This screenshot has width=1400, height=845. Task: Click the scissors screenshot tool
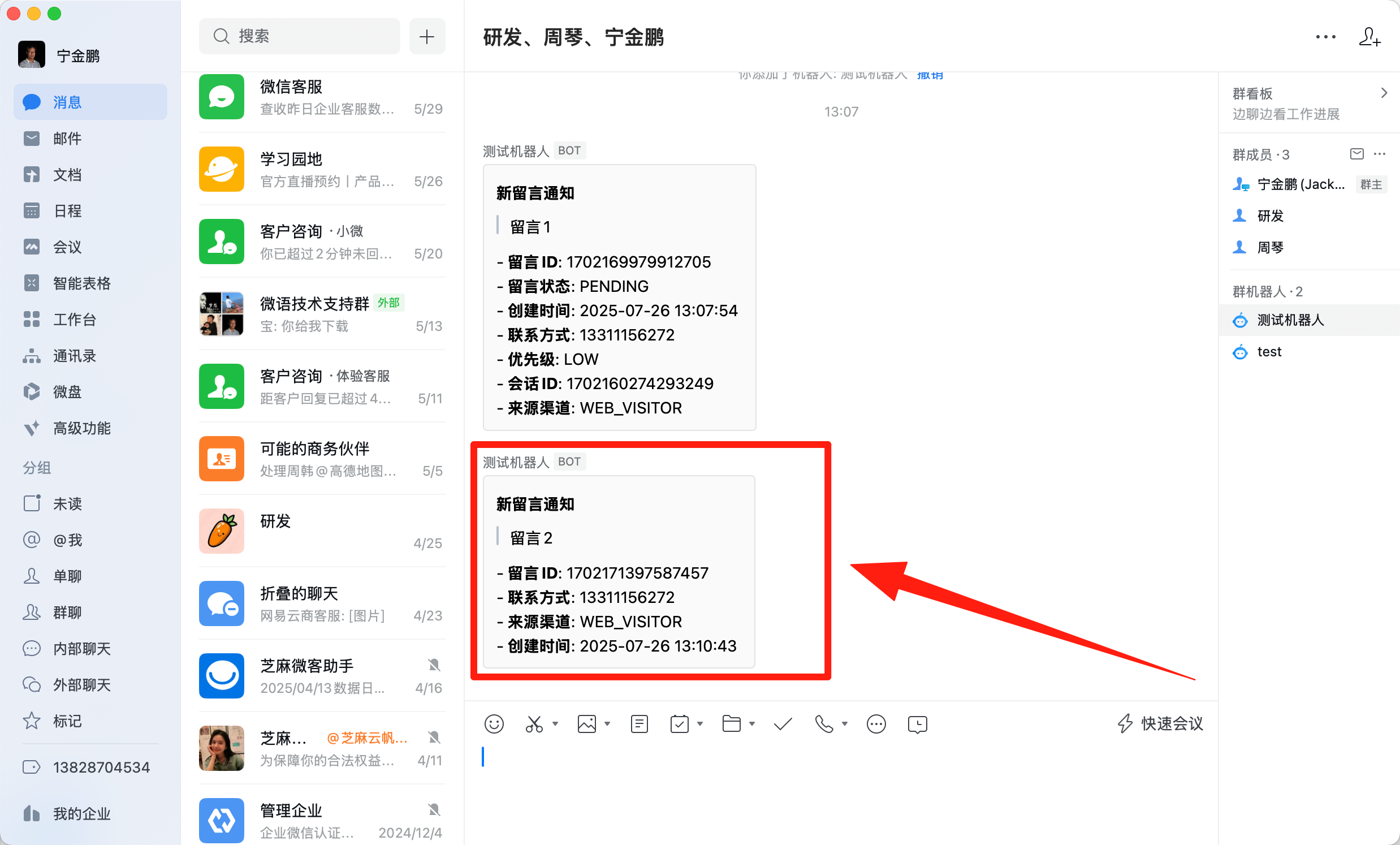click(x=534, y=724)
